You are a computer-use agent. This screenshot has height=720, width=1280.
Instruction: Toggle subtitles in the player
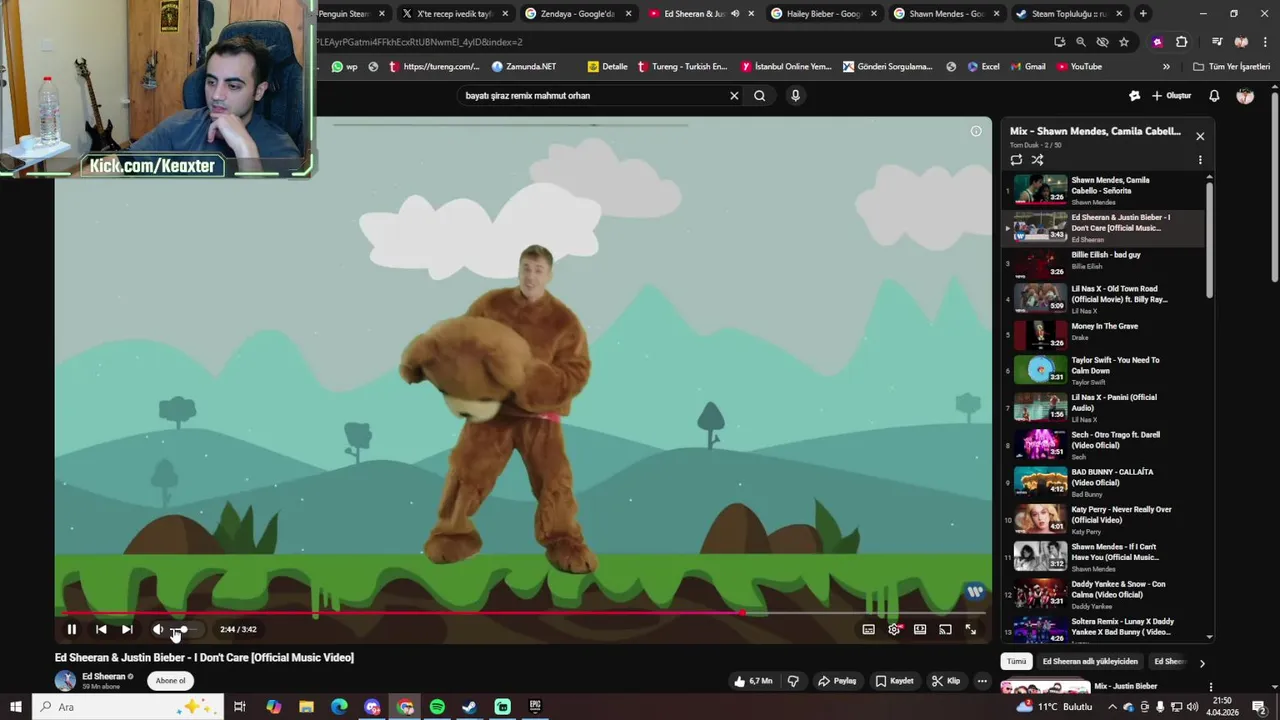point(868,629)
